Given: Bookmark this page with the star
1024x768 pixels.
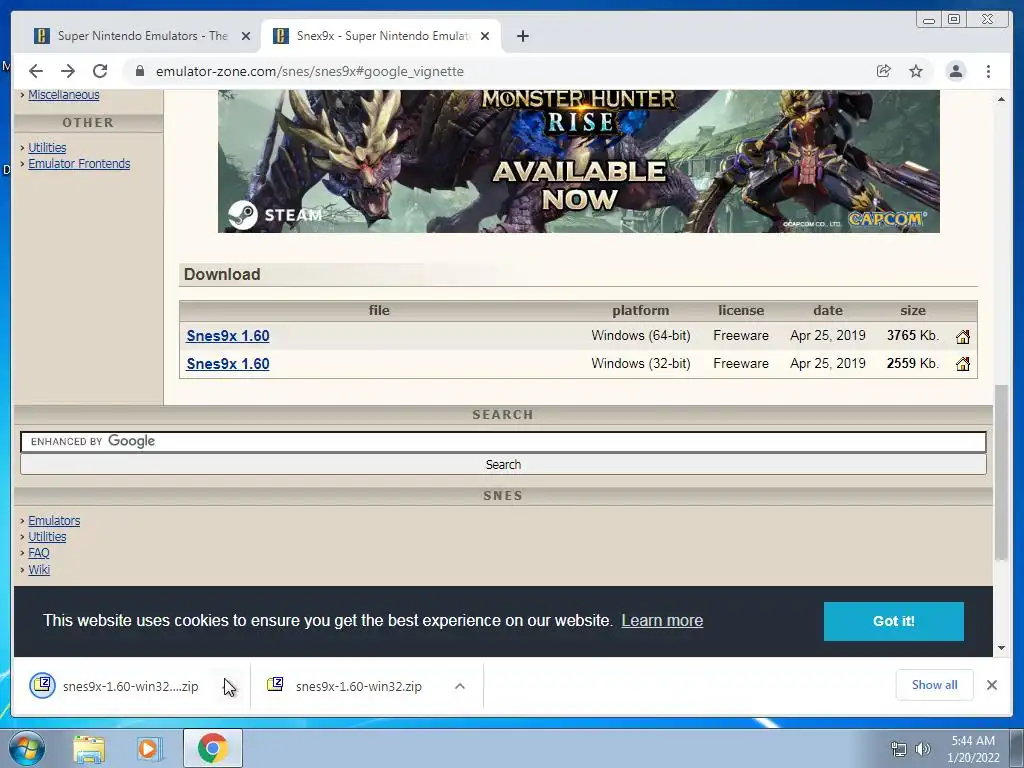Looking at the screenshot, I should click(x=916, y=71).
